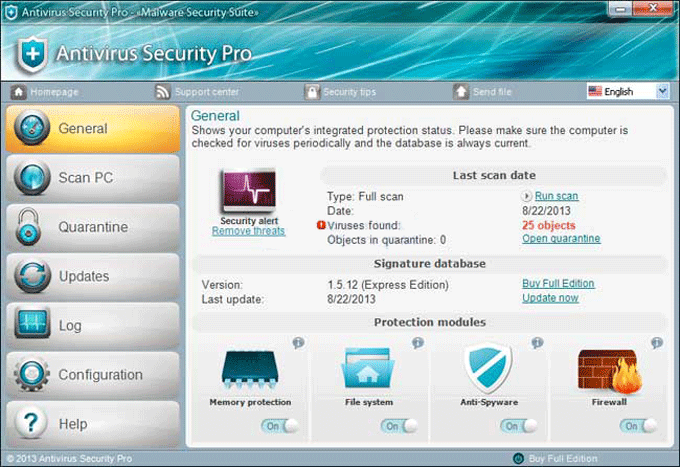Open the Scan PC section
This screenshot has width=680, height=467.
[92, 178]
